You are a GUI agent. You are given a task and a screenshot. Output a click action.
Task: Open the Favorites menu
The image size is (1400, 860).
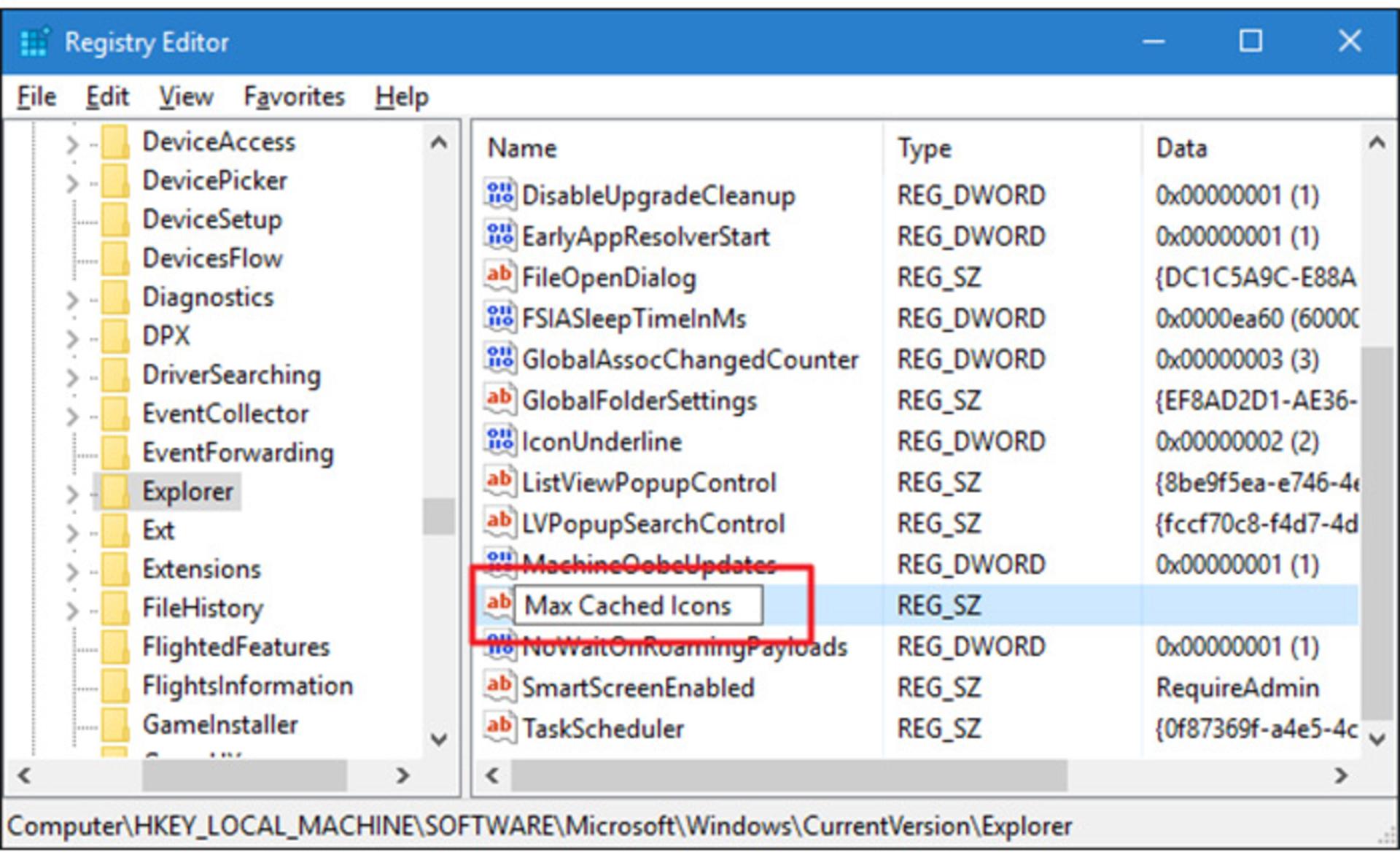[294, 96]
